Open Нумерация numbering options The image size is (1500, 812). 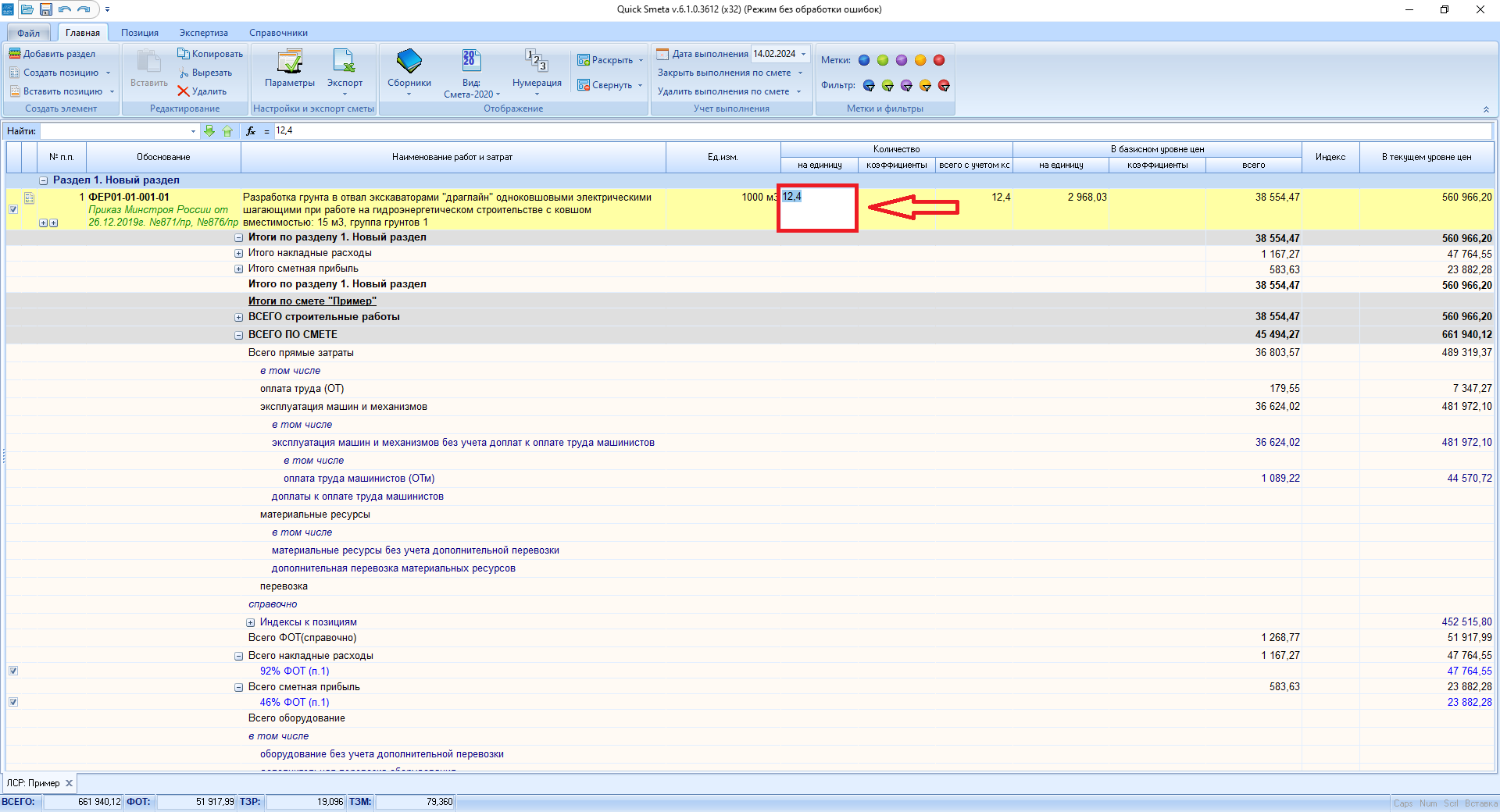[537, 72]
